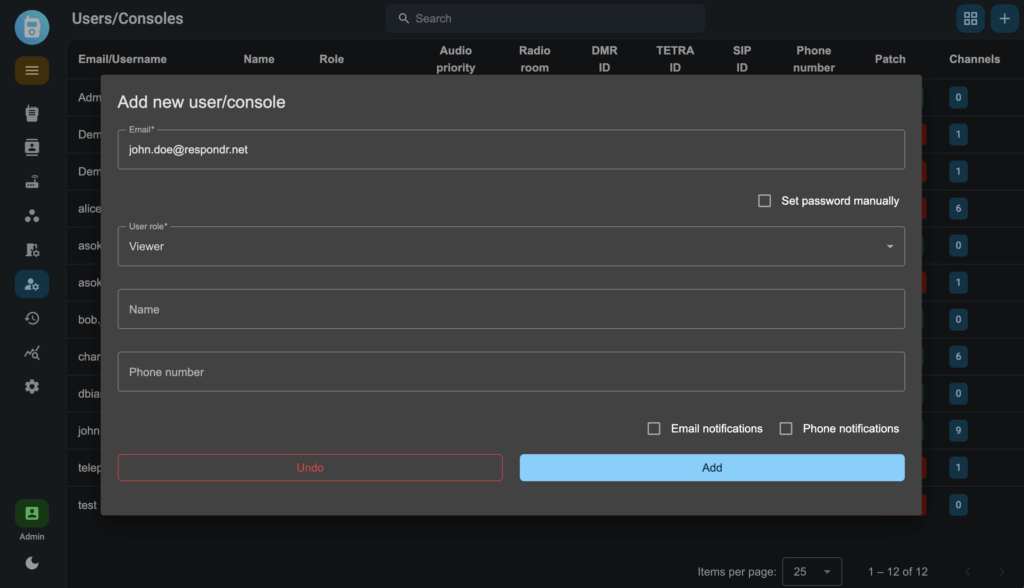Open the Items per page dropdown
Viewport: 1024px width, 588px height.
pyautogui.click(x=811, y=572)
